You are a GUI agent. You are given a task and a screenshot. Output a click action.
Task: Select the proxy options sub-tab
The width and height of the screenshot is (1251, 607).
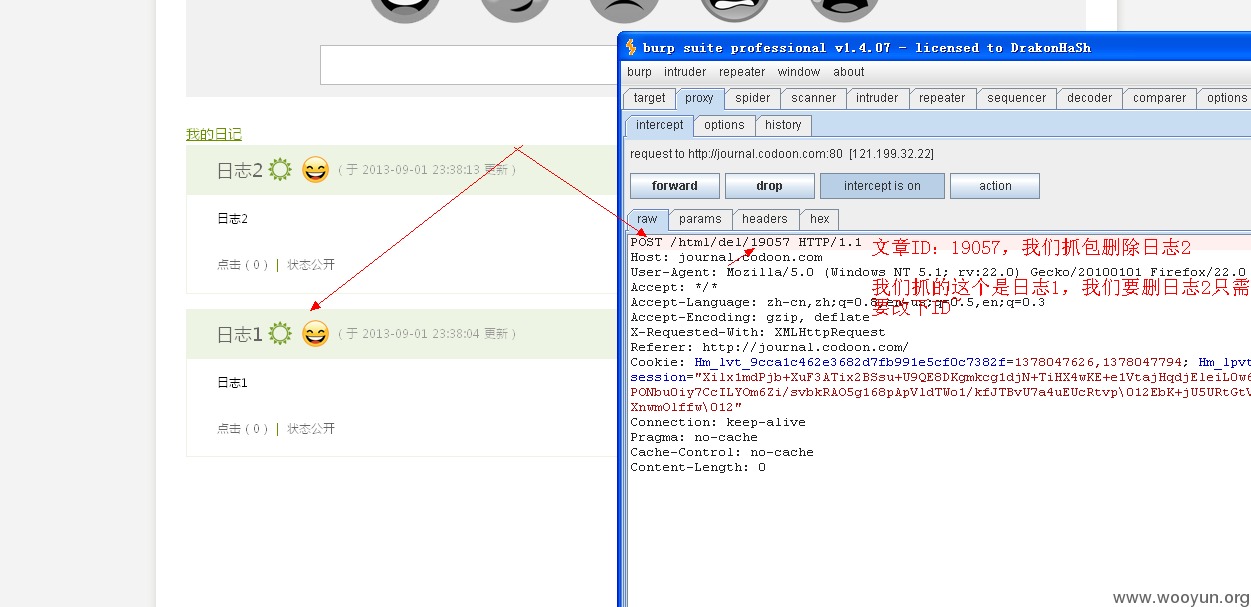click(x=724, y=125)
